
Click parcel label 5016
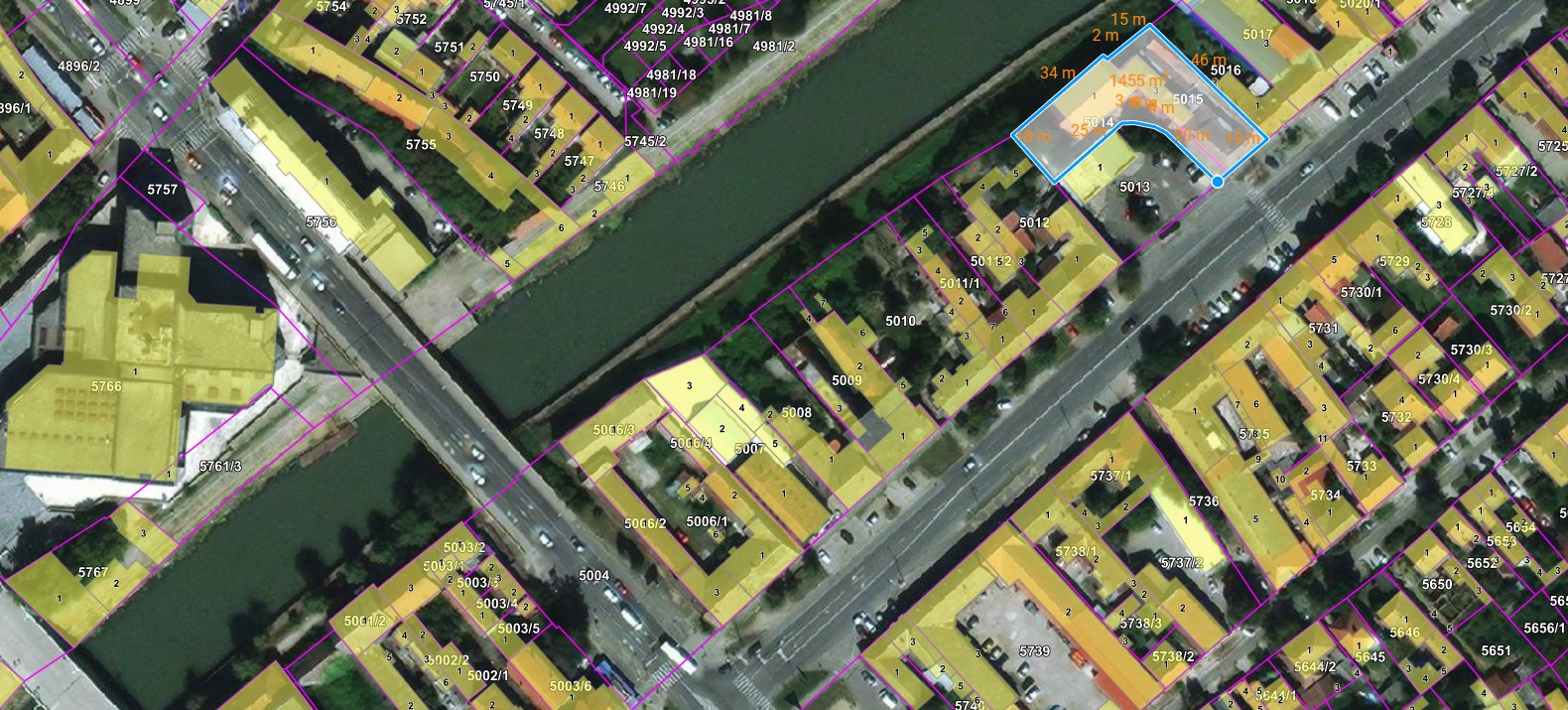(x=1226, y=71)
